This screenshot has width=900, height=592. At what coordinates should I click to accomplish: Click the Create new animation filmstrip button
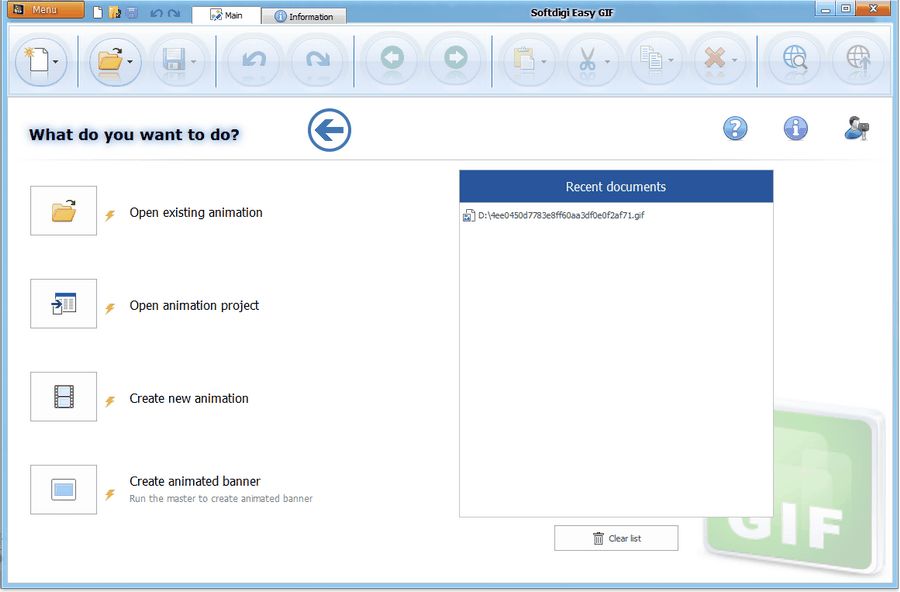64,397
